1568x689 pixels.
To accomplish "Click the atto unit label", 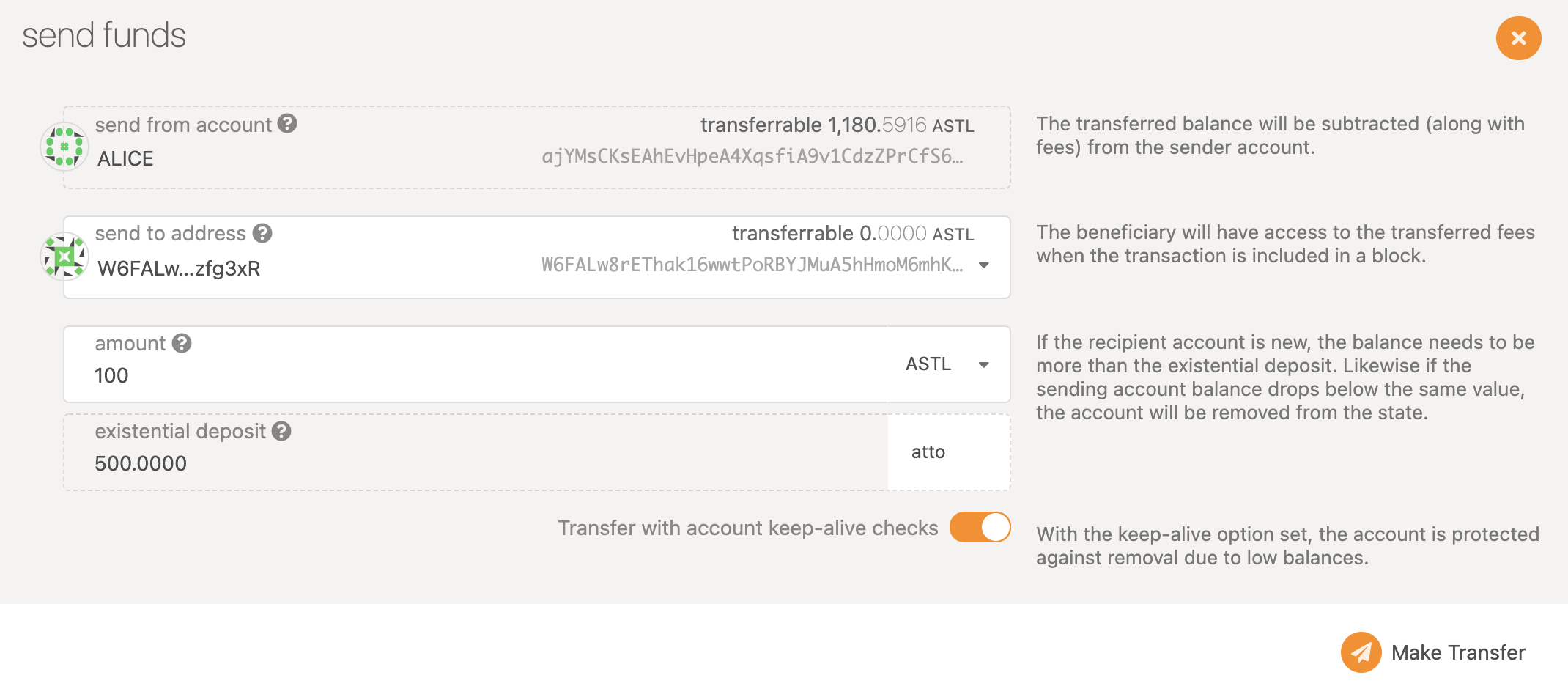I will [928, 452].
